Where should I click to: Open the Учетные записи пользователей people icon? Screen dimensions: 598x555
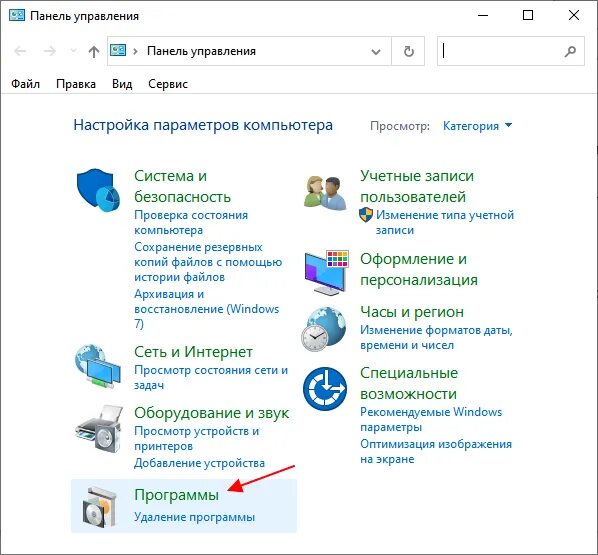pos(325,193)
